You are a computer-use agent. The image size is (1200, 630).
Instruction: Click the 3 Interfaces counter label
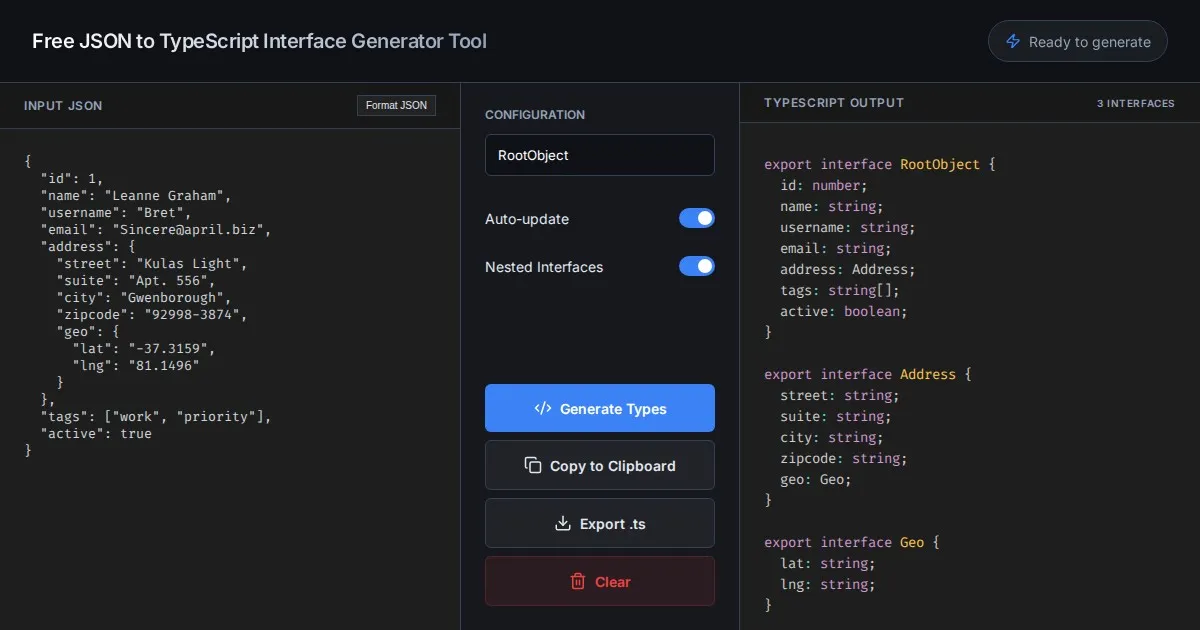click(x=1135, y=103)
